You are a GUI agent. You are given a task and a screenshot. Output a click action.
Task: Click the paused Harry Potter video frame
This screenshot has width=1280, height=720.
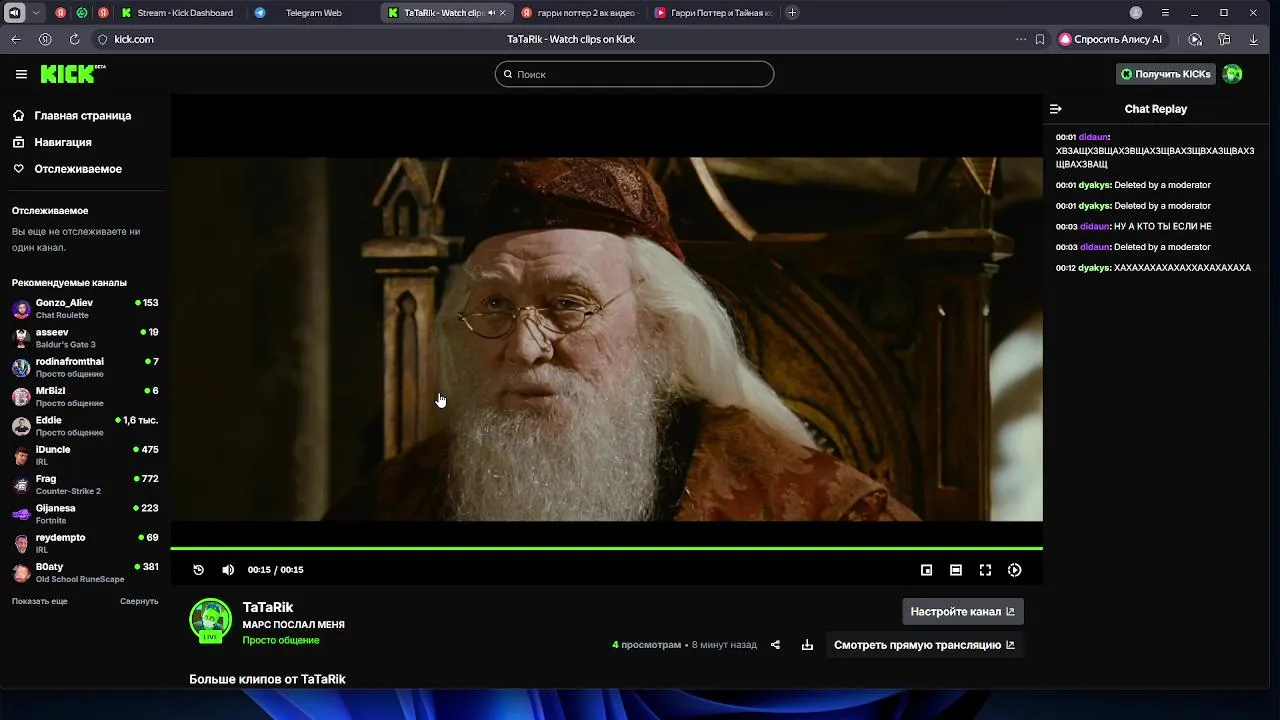606,339
